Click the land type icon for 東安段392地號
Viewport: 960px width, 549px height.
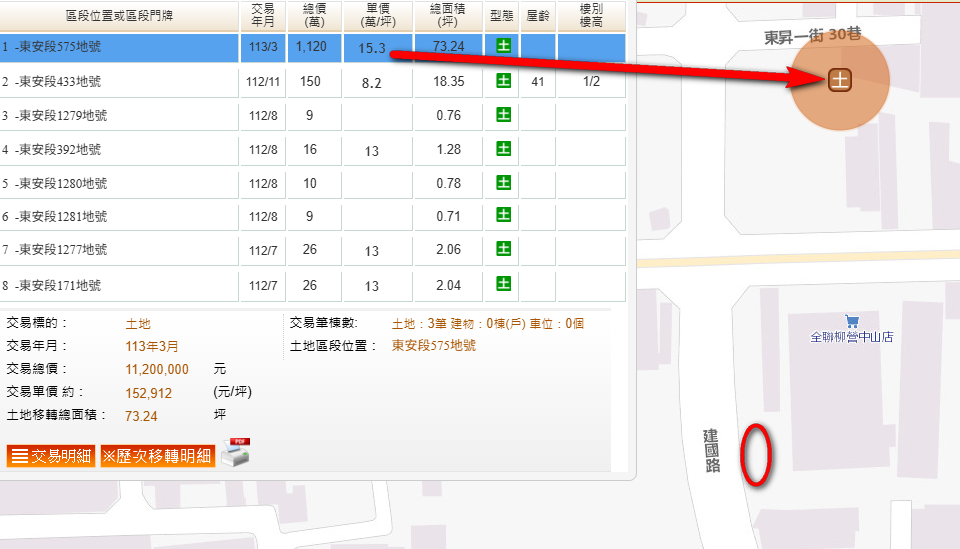(x=503, y=149)
